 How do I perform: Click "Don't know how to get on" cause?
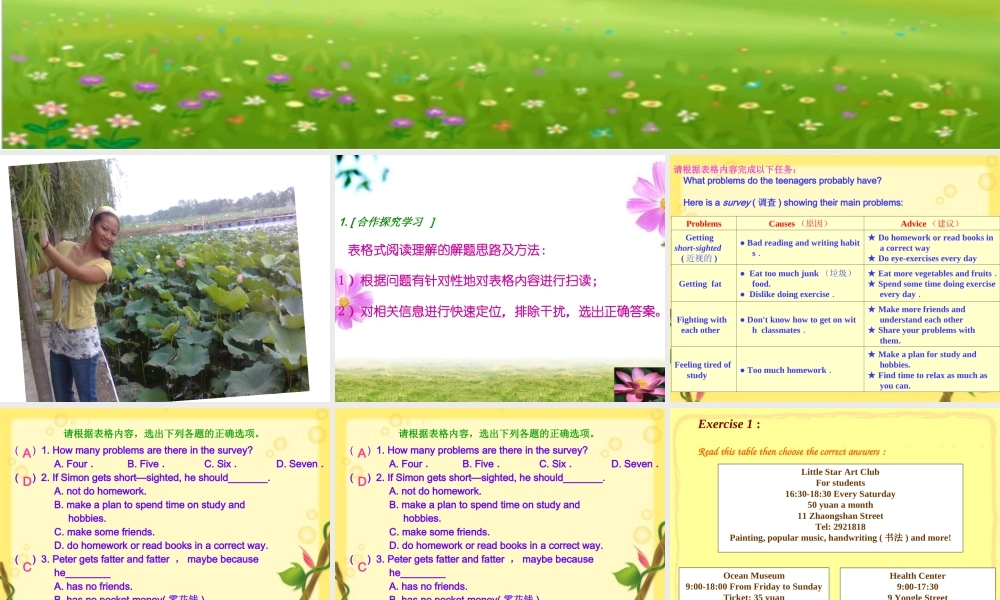pyautogui.click(x=798, y=325)
